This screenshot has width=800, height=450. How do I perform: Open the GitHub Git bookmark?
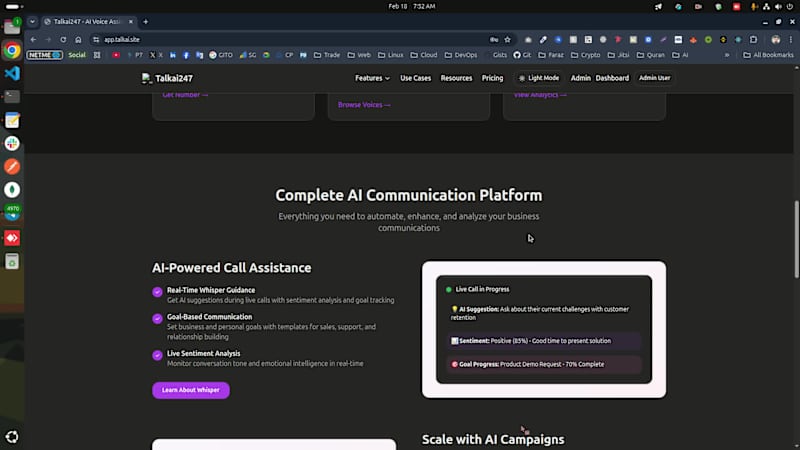522,55
